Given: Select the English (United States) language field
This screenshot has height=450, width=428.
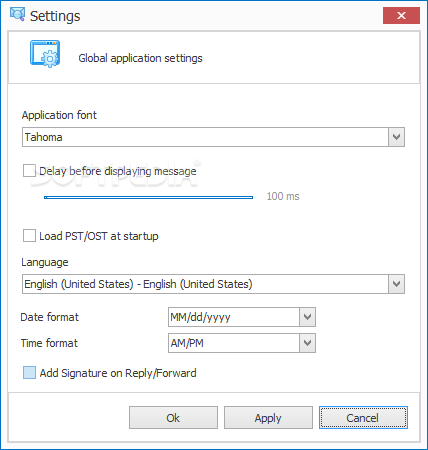Looking at the screenshot, I should click(x=205, y=284).
